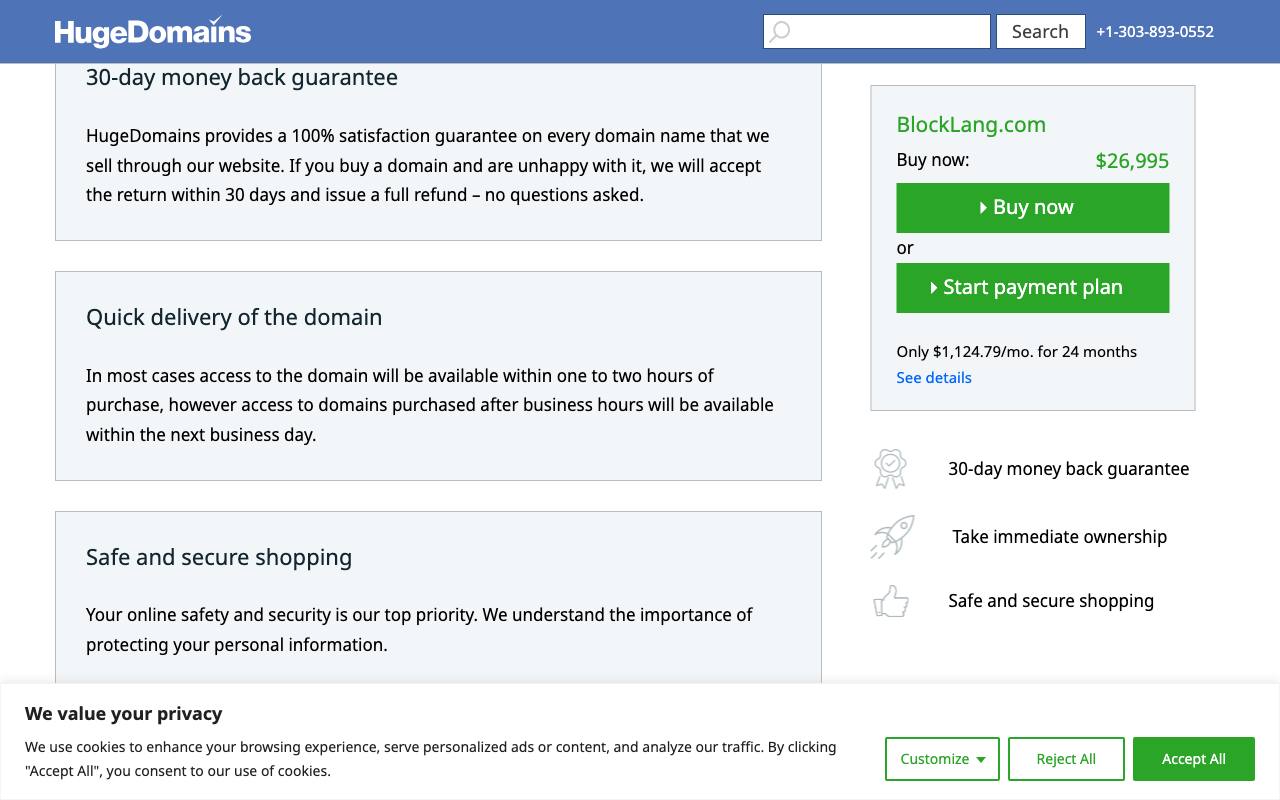This screenshot has width=1280, height=800.
Task: Click the money back guarantee ribbon icon
Action: [x=890, y=468]
